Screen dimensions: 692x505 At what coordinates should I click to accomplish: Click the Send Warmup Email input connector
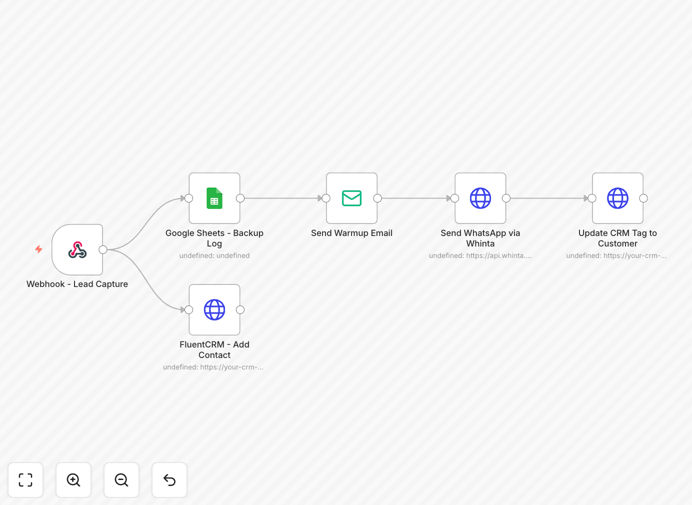pyautogui.click(x=326, y=198)
